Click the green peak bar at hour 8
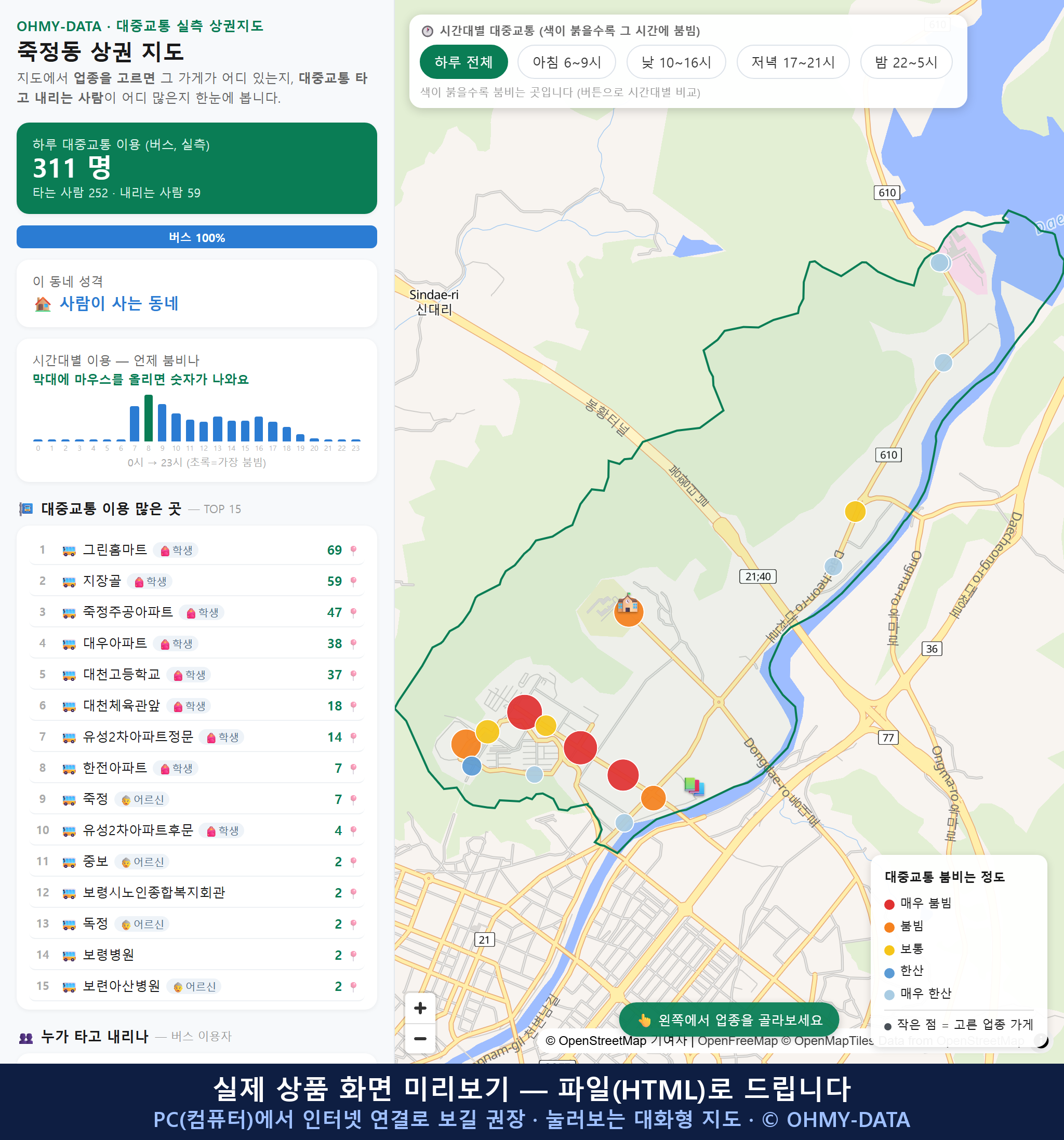 (149, 418)
